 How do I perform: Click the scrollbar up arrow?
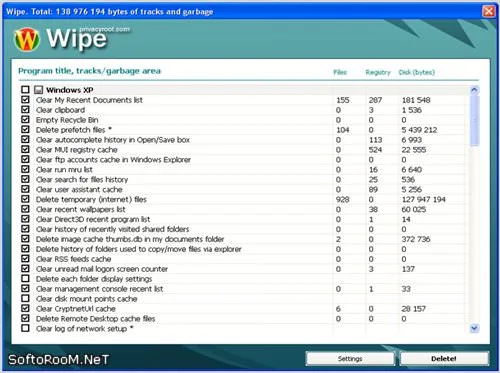[474, 90]
